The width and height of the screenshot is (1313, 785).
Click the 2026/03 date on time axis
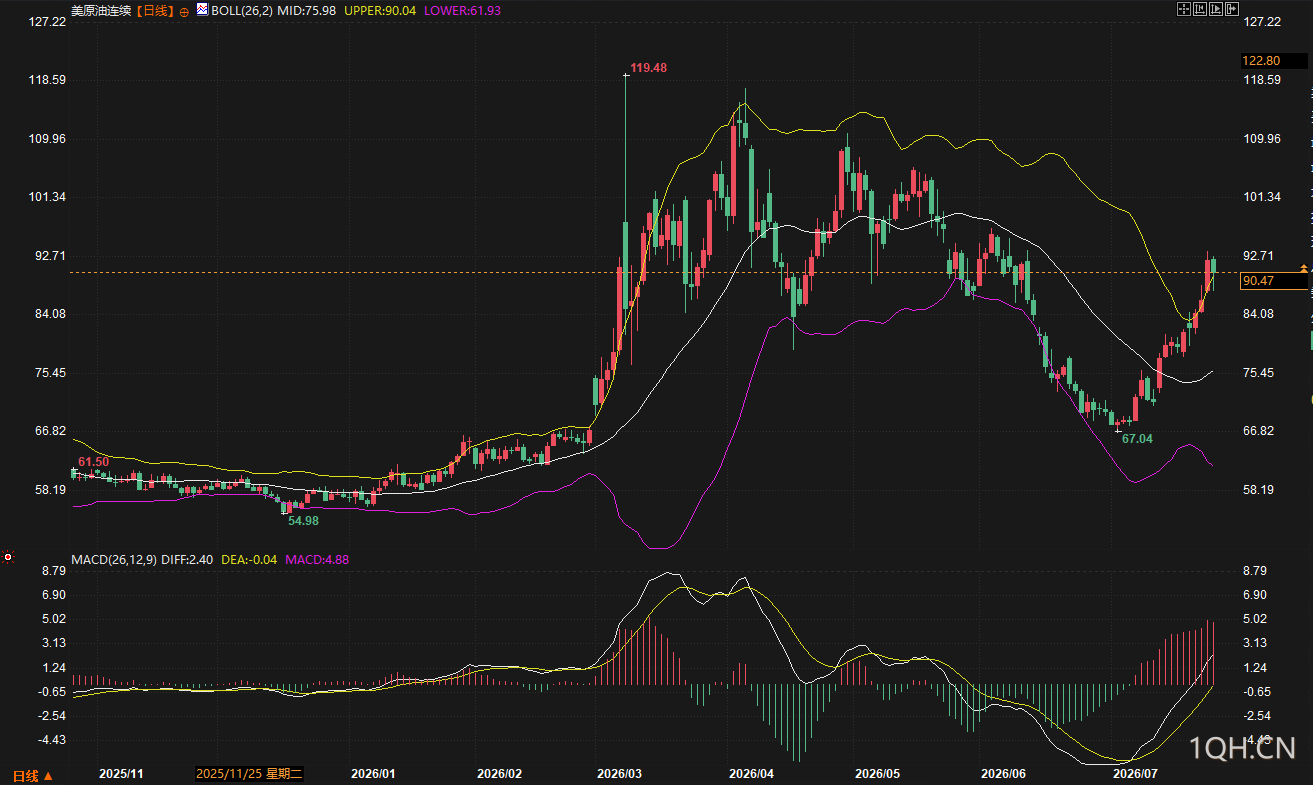click(x=620, y=774)
